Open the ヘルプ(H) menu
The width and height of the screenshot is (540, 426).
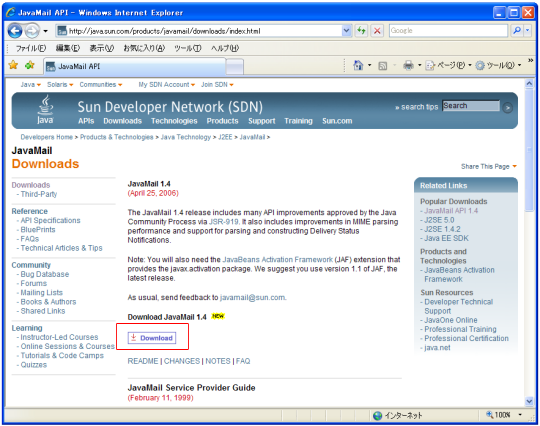pos(225,48)
